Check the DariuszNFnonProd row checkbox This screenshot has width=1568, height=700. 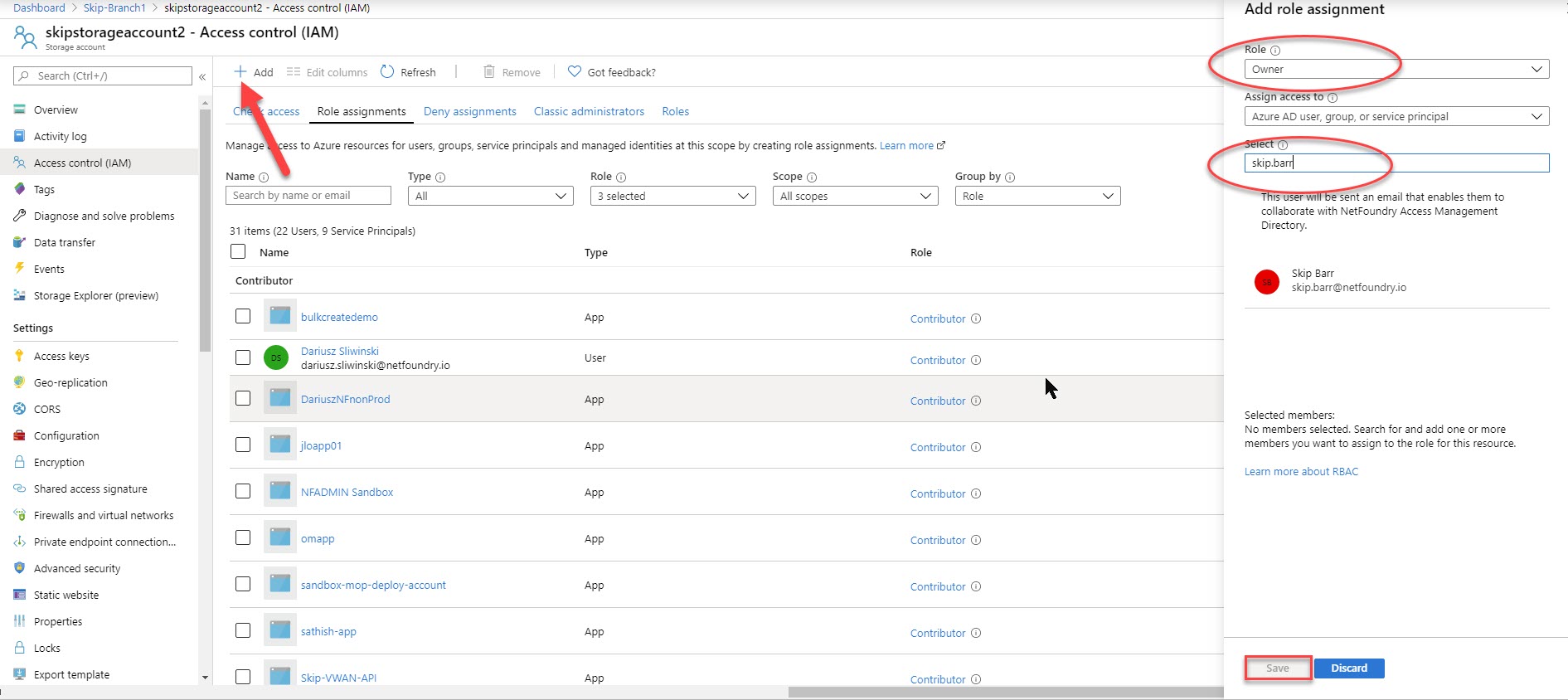[x=243, y=398]
